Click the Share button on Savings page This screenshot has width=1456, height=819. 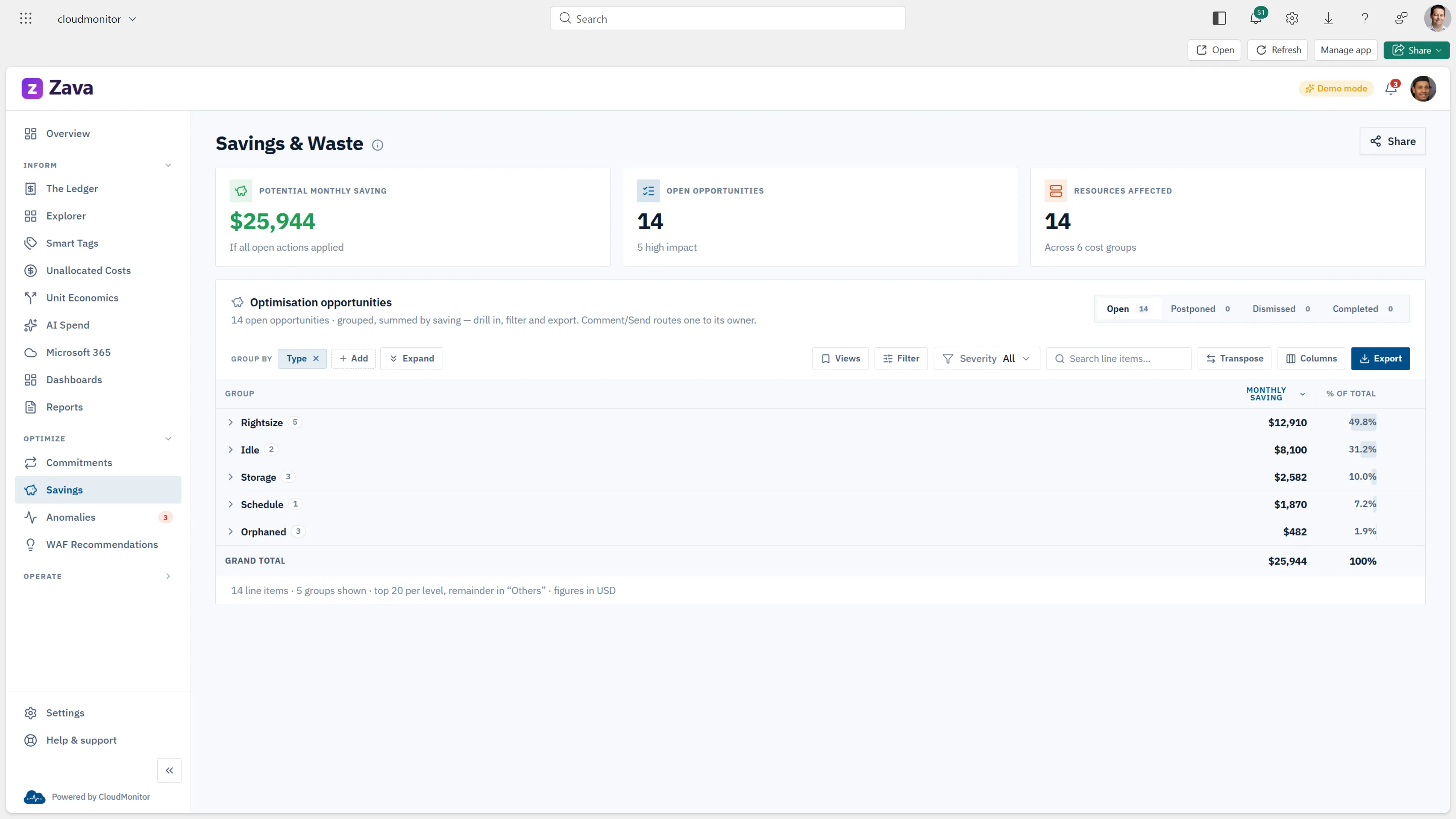pos(1393,141)
